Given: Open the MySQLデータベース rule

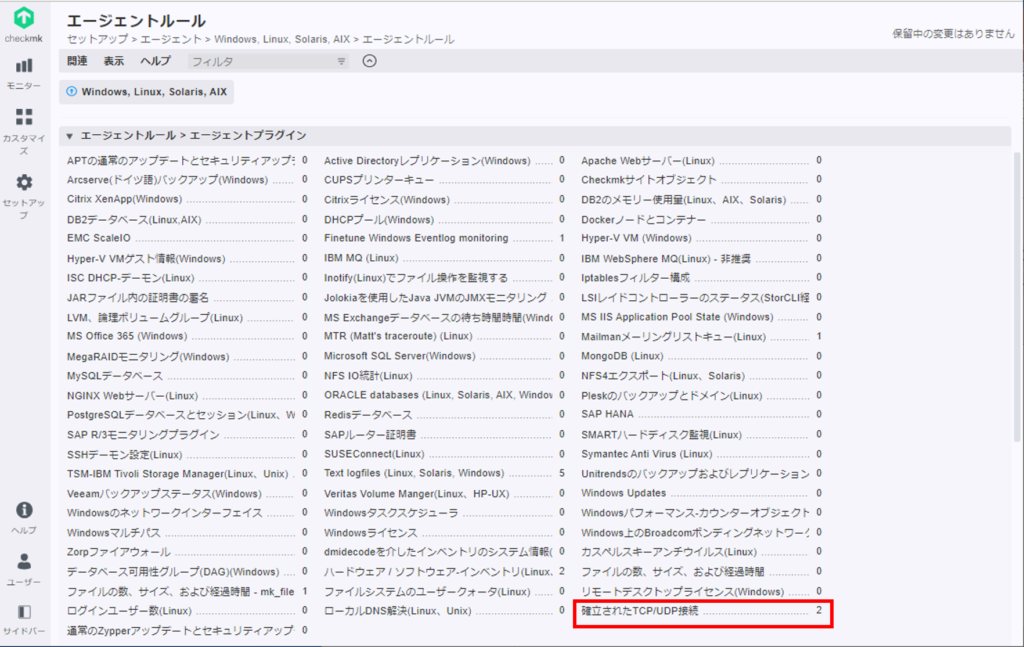Looking at the screenshot, I should pos(115,376).
